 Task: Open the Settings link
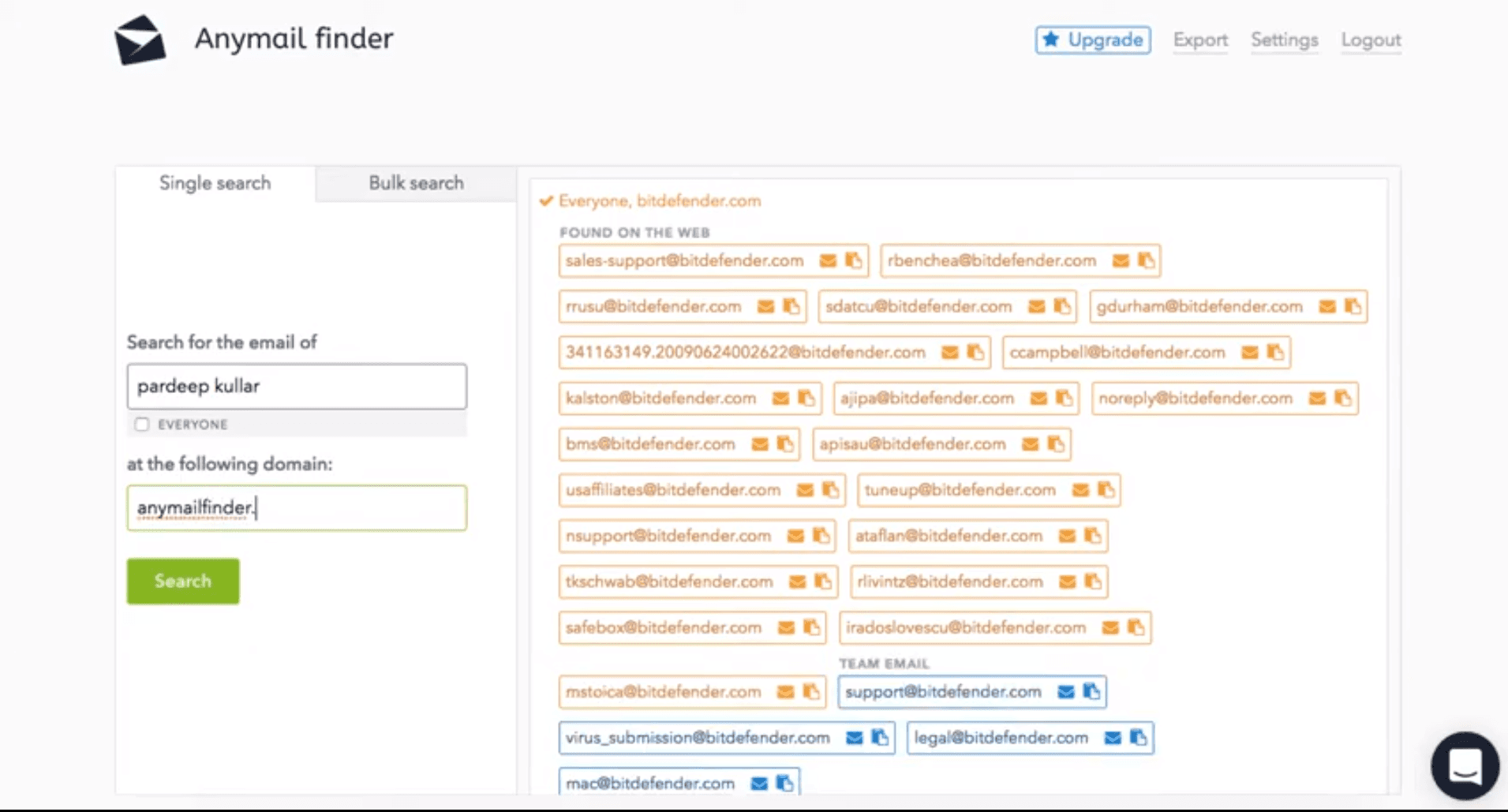pos(1284,39)
